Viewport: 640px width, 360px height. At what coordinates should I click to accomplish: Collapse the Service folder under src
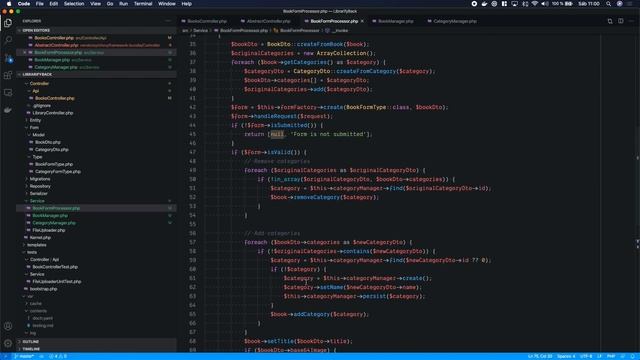click(37, 201)
